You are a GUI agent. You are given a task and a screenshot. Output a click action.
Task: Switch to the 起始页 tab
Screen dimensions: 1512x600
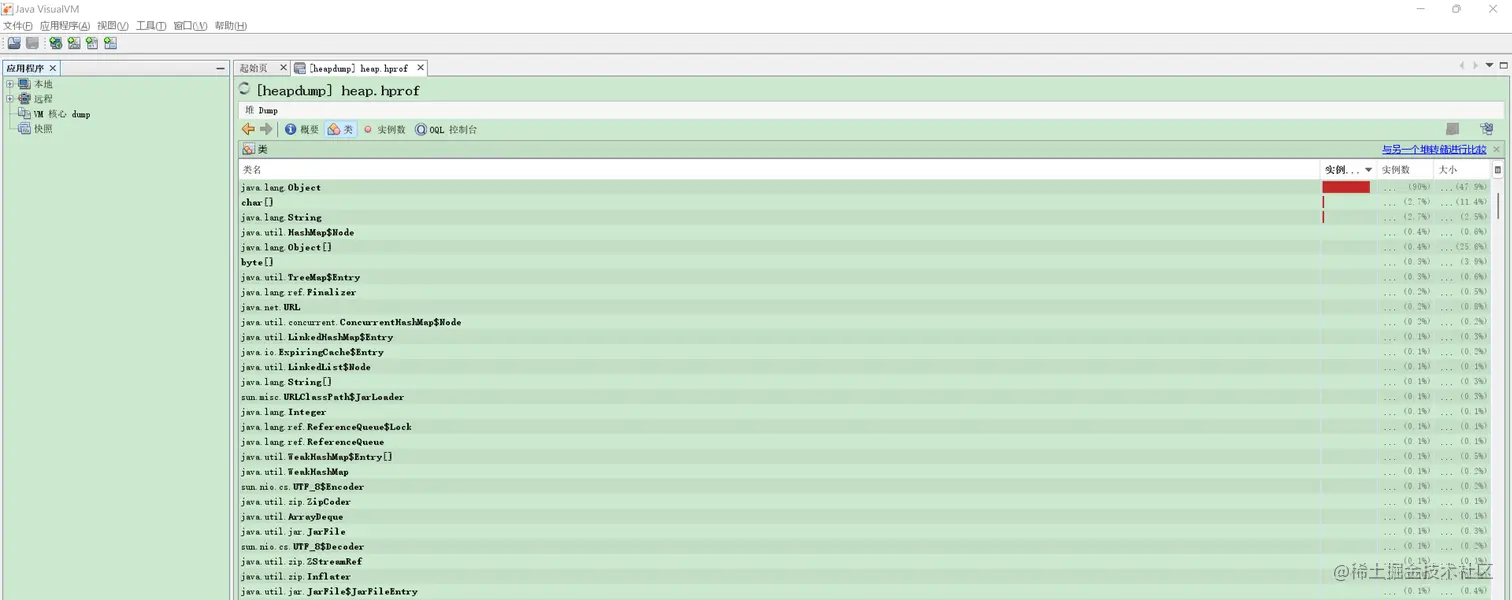point(254,68)
